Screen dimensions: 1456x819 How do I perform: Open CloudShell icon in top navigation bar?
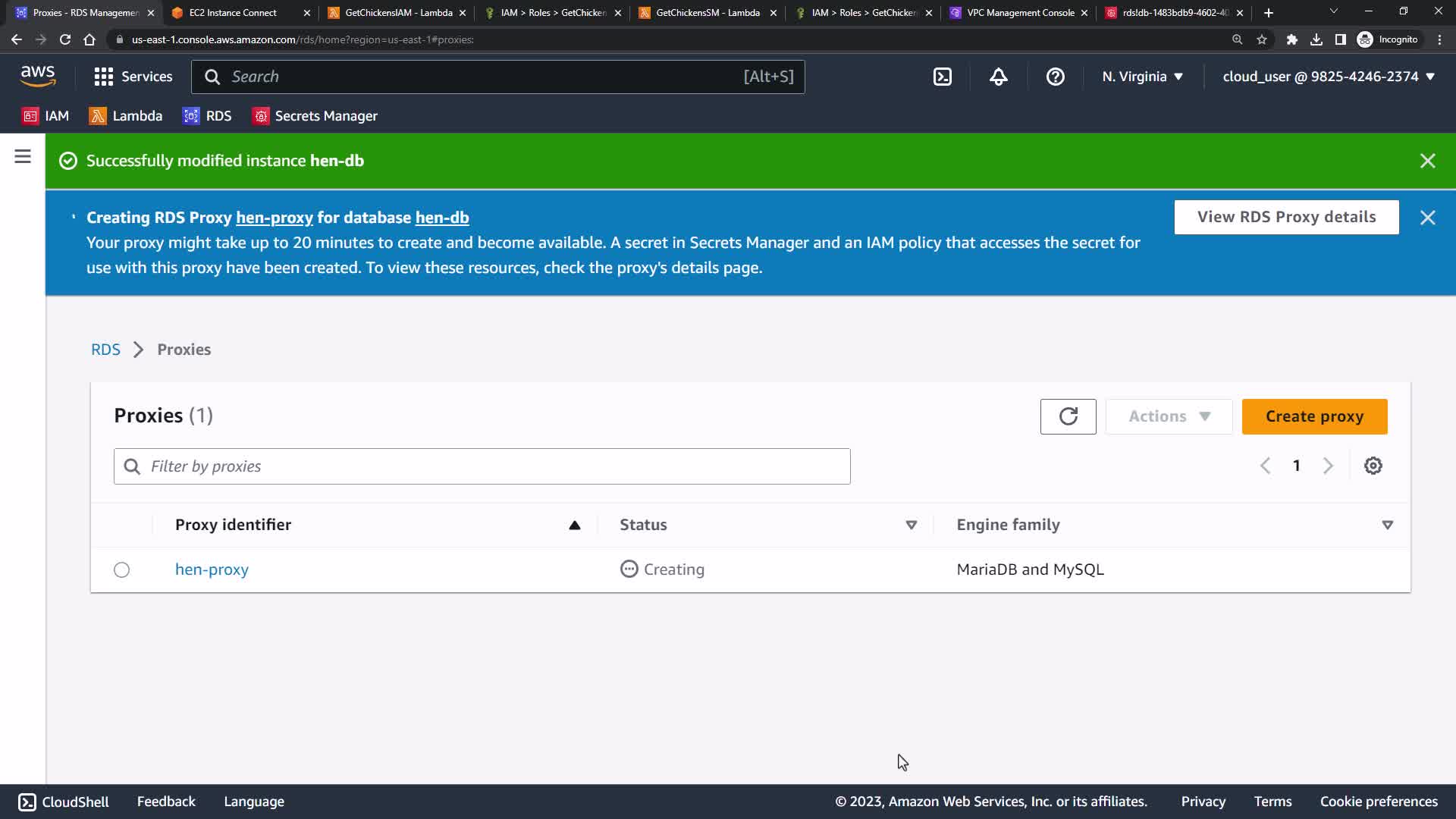[x=942, y=77]
